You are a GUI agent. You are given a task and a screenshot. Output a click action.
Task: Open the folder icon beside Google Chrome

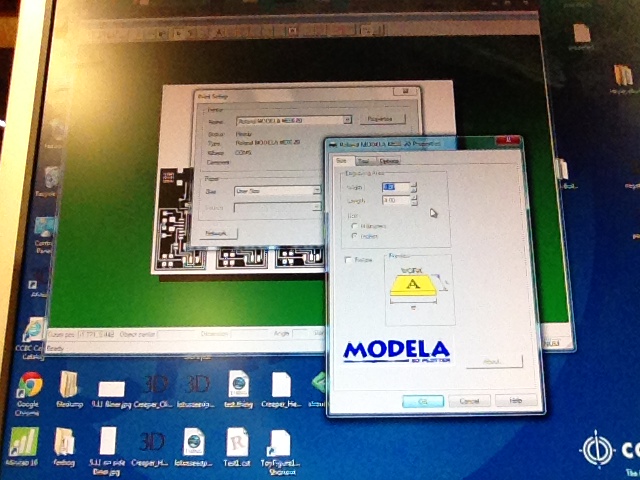[x=69, y=384]
